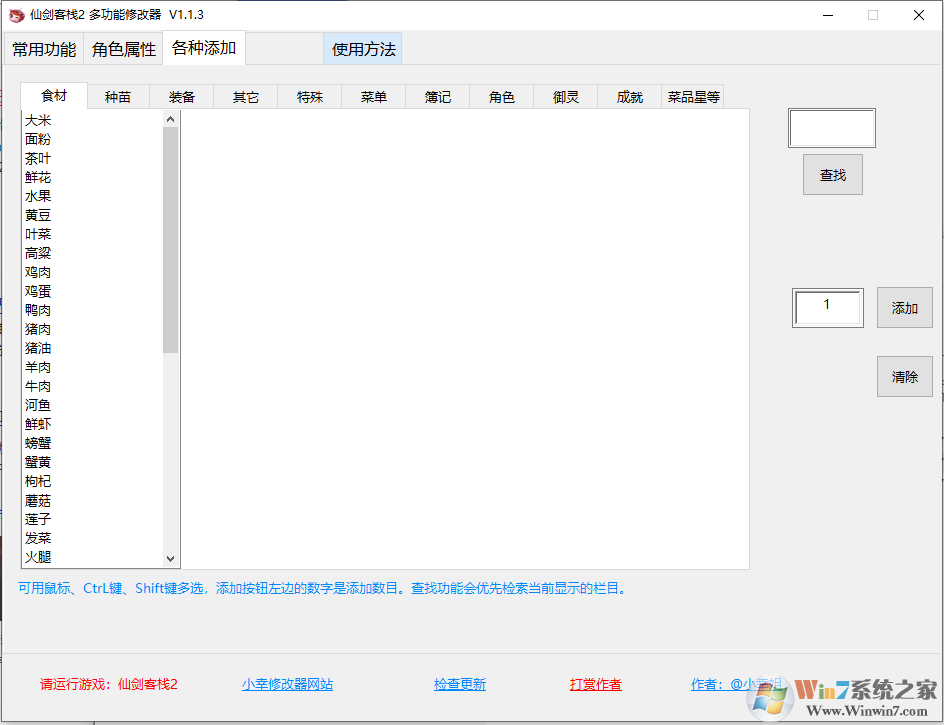
Task: Select the 大米 item in the list
Action: 38,120
